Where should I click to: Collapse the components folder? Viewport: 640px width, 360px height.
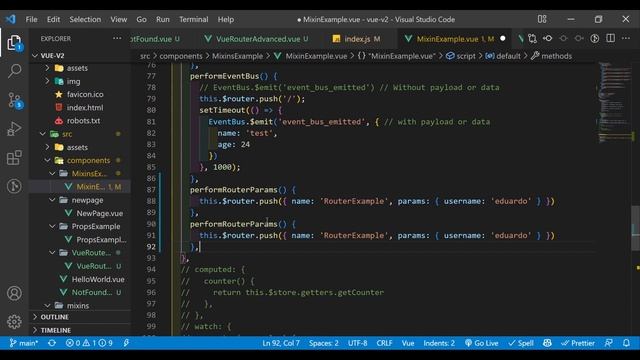point(47,160)
